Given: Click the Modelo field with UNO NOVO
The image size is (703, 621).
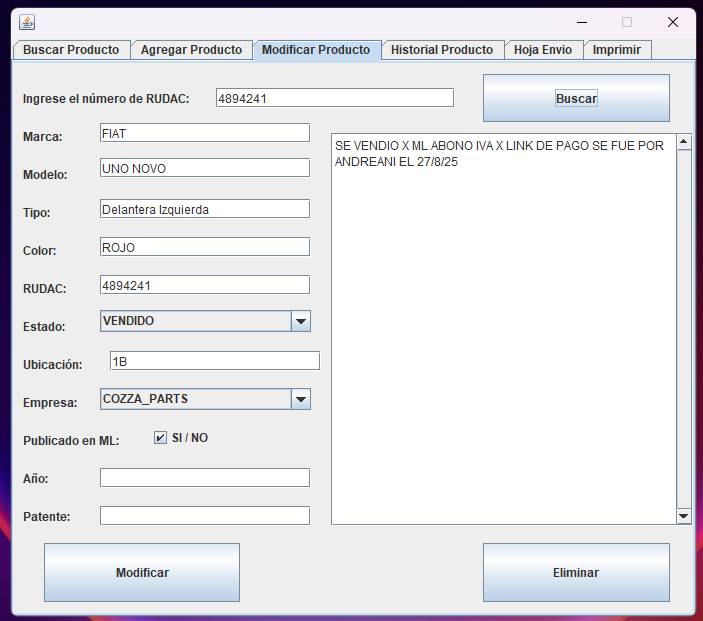Looking at the screenshot, I should point(205,168).
